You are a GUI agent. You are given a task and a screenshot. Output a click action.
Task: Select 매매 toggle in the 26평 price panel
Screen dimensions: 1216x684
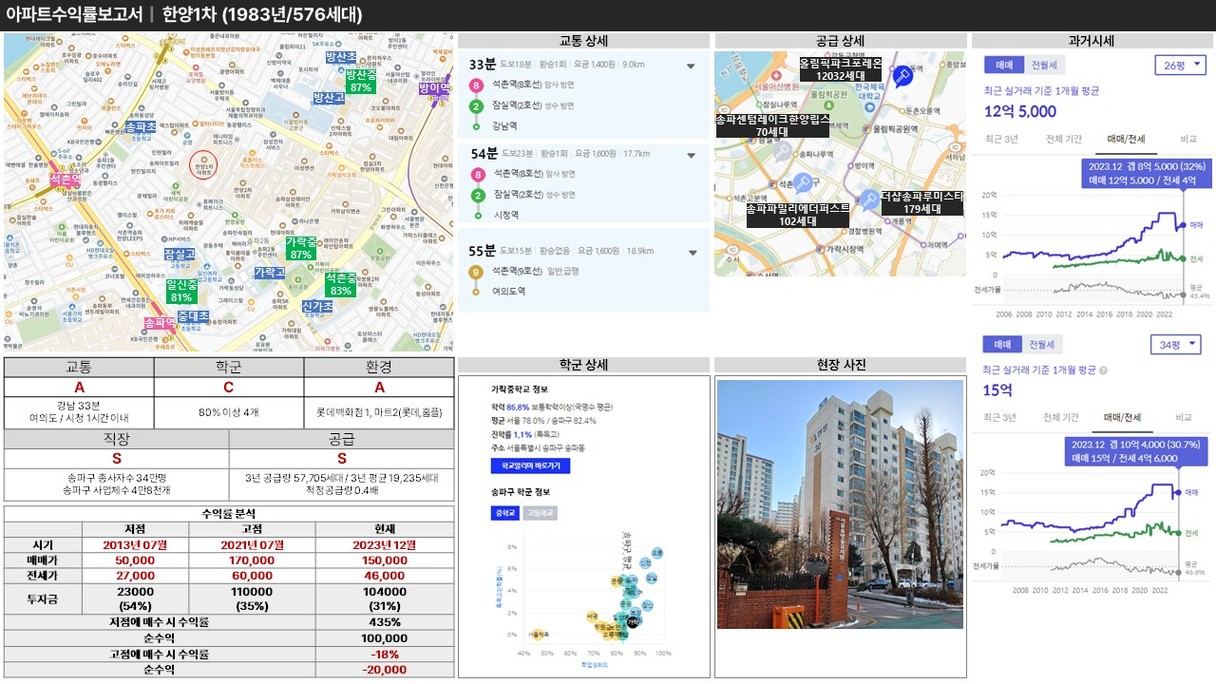[x=1003, y=65]
